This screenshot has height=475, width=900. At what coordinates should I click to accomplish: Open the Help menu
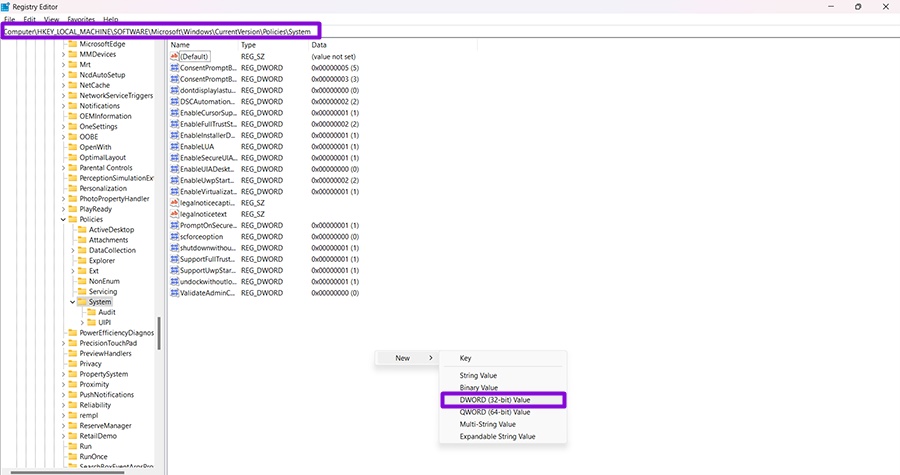point(110,20)
